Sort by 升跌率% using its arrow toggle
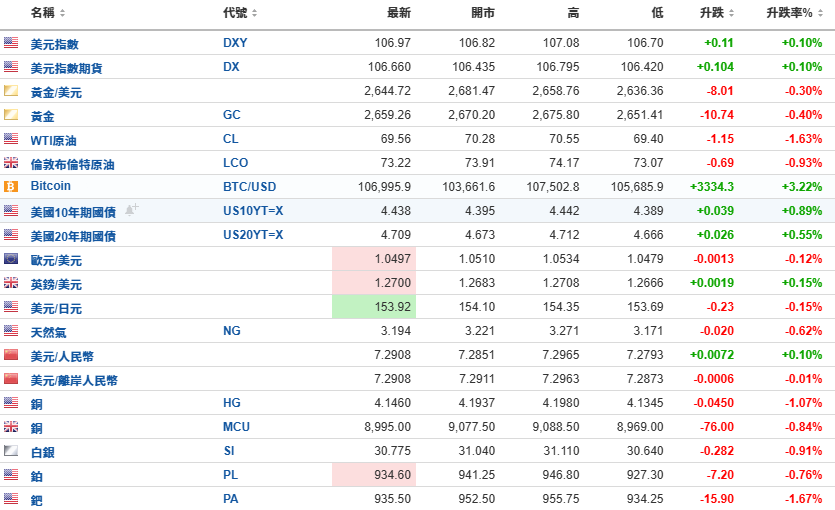The height and width of the screenshot is (510, 835). point(818,13)
